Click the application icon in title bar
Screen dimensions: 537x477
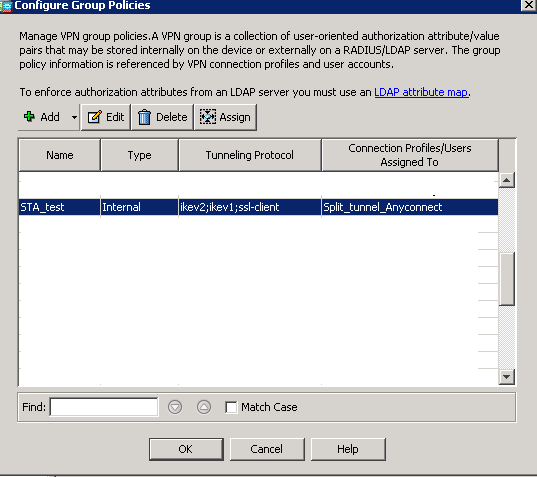tap(6, 6)
